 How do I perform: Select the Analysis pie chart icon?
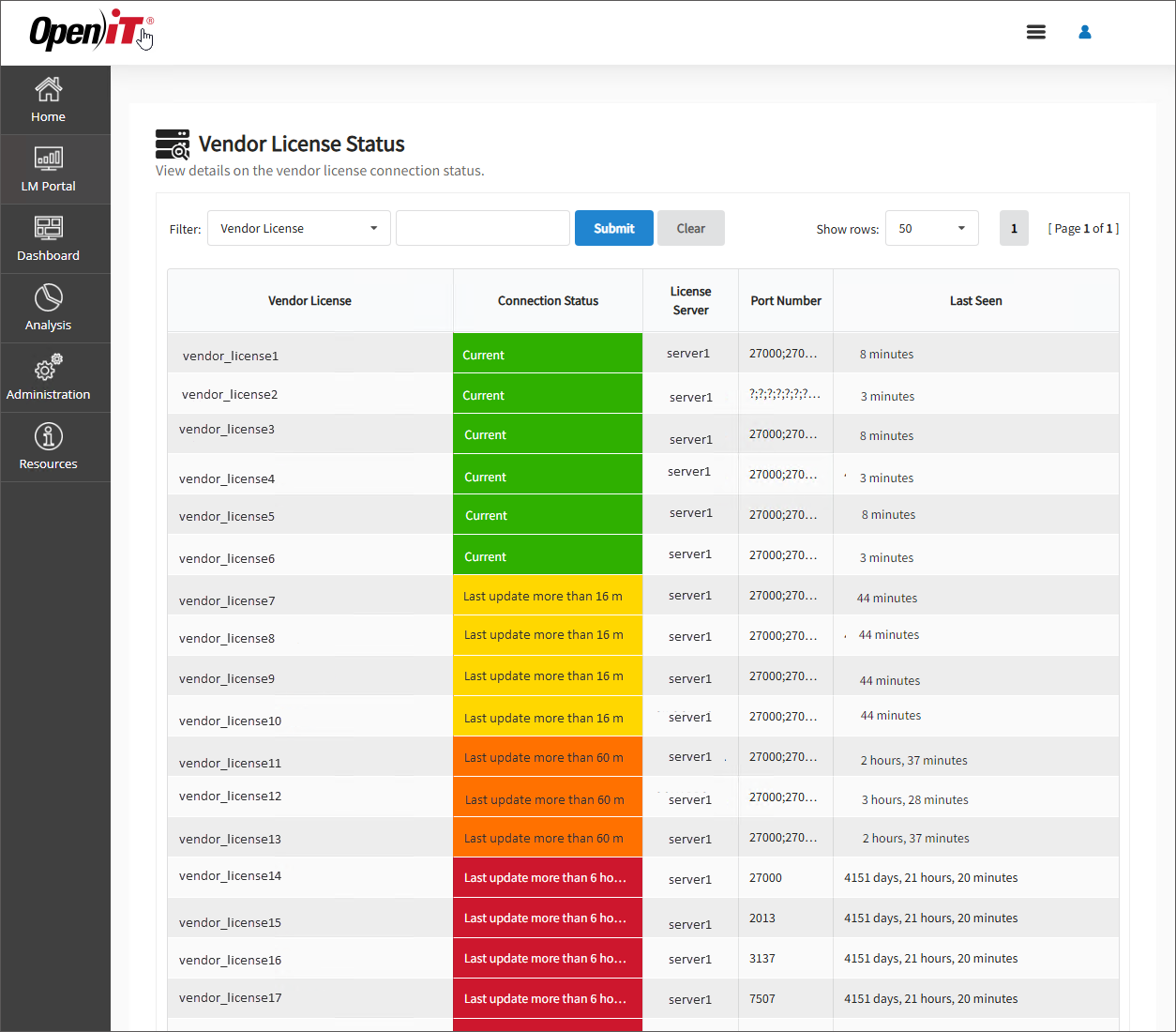click(49, 298)
